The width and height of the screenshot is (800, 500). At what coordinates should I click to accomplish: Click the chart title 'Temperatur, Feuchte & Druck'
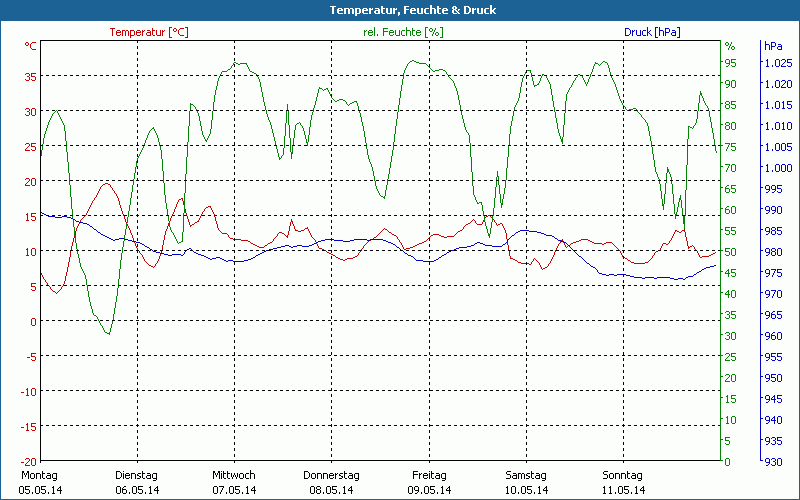413,10
